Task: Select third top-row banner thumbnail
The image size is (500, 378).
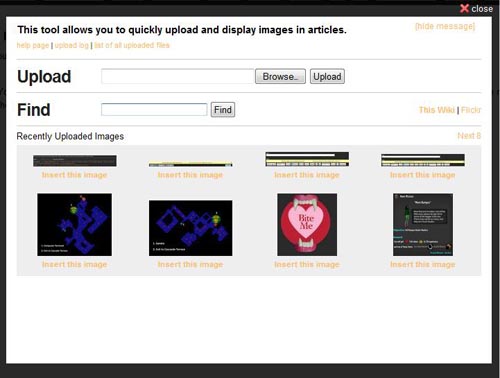Action: click(307, 159)
